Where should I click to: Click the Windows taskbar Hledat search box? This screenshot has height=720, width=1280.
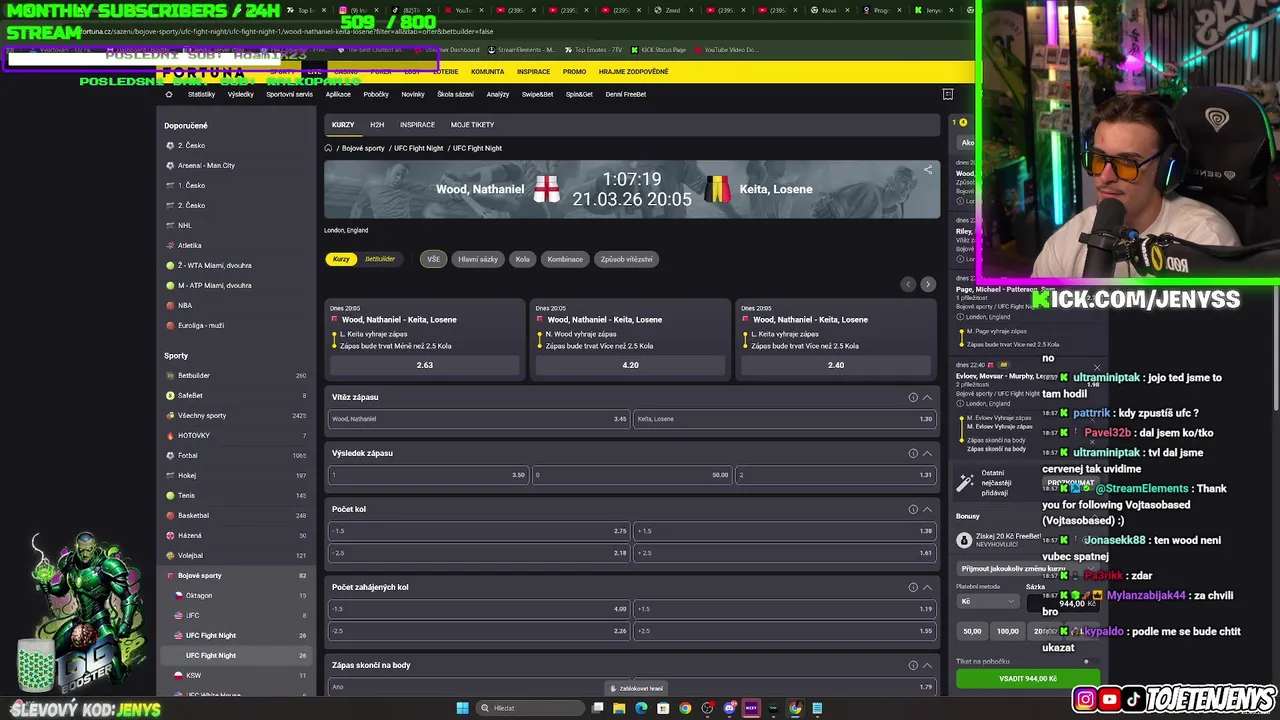click(x=530, y=708)
